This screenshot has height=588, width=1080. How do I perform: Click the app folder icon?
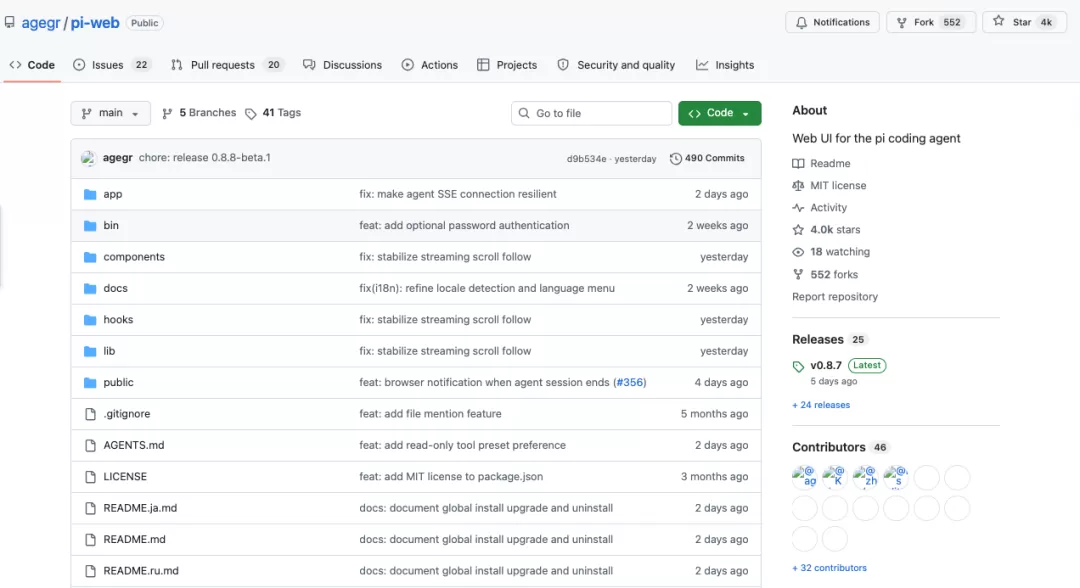click(x=90, y=194)
